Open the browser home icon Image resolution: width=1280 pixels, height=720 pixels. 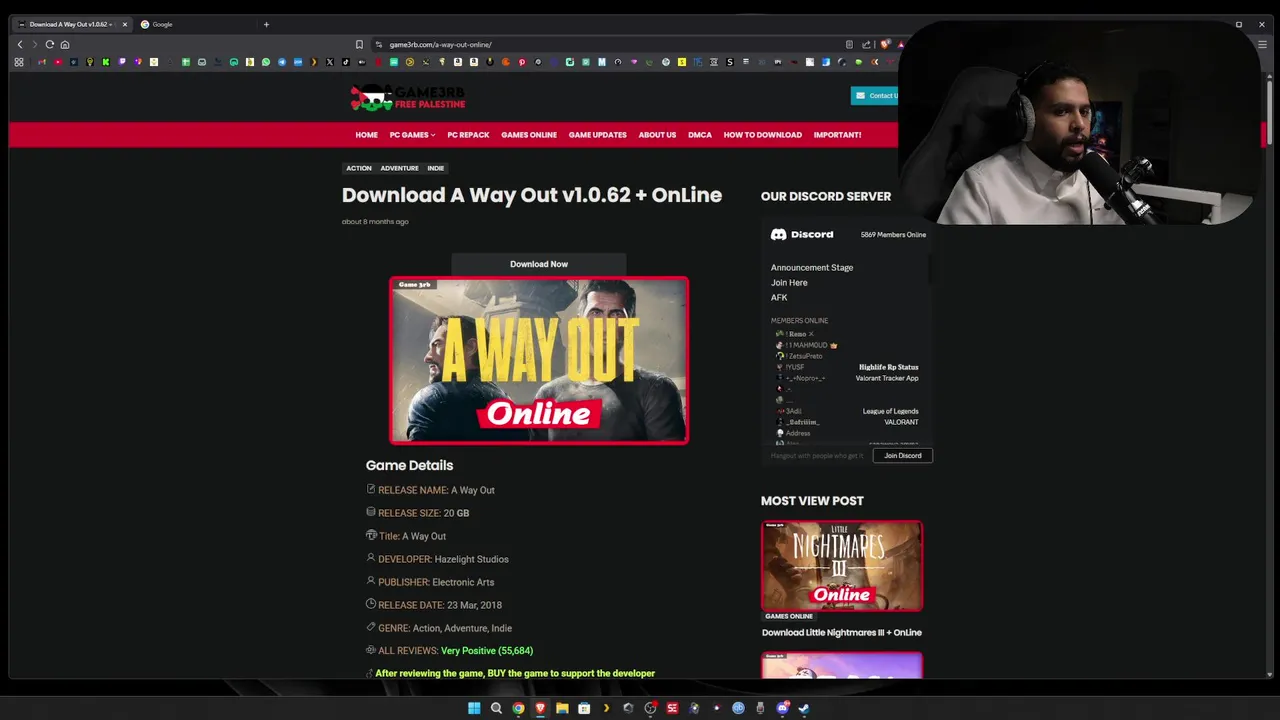(65, 44)
